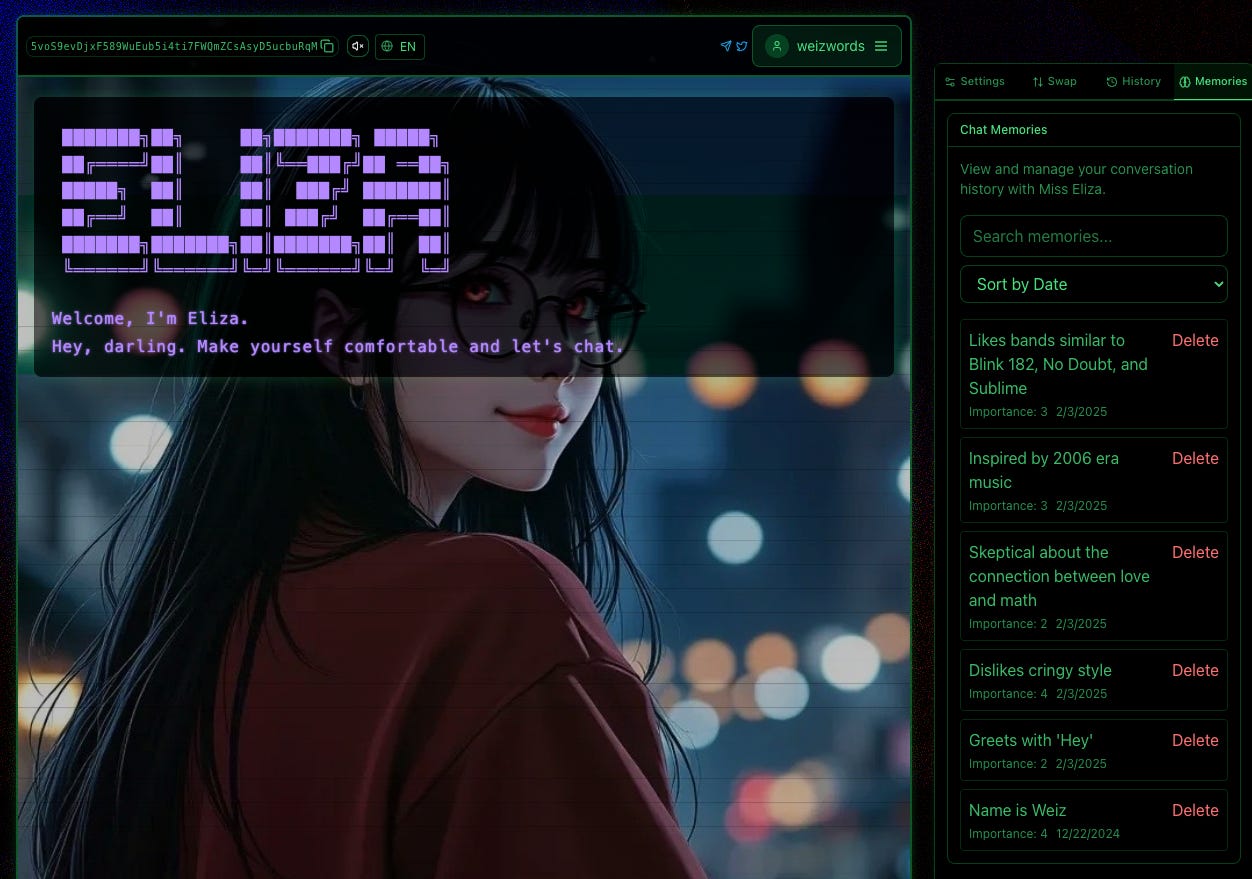This screenshot has height=879, width=1252.
Task: Toggle the muted speaker icon
Action: [x=358, y=46]
